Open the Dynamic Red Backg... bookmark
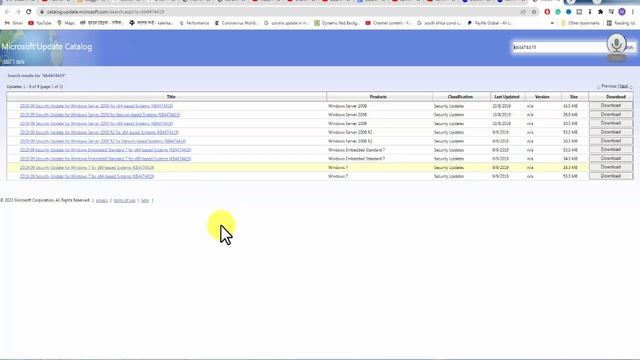This screenshot has height=360, width=640. (337, 23)
